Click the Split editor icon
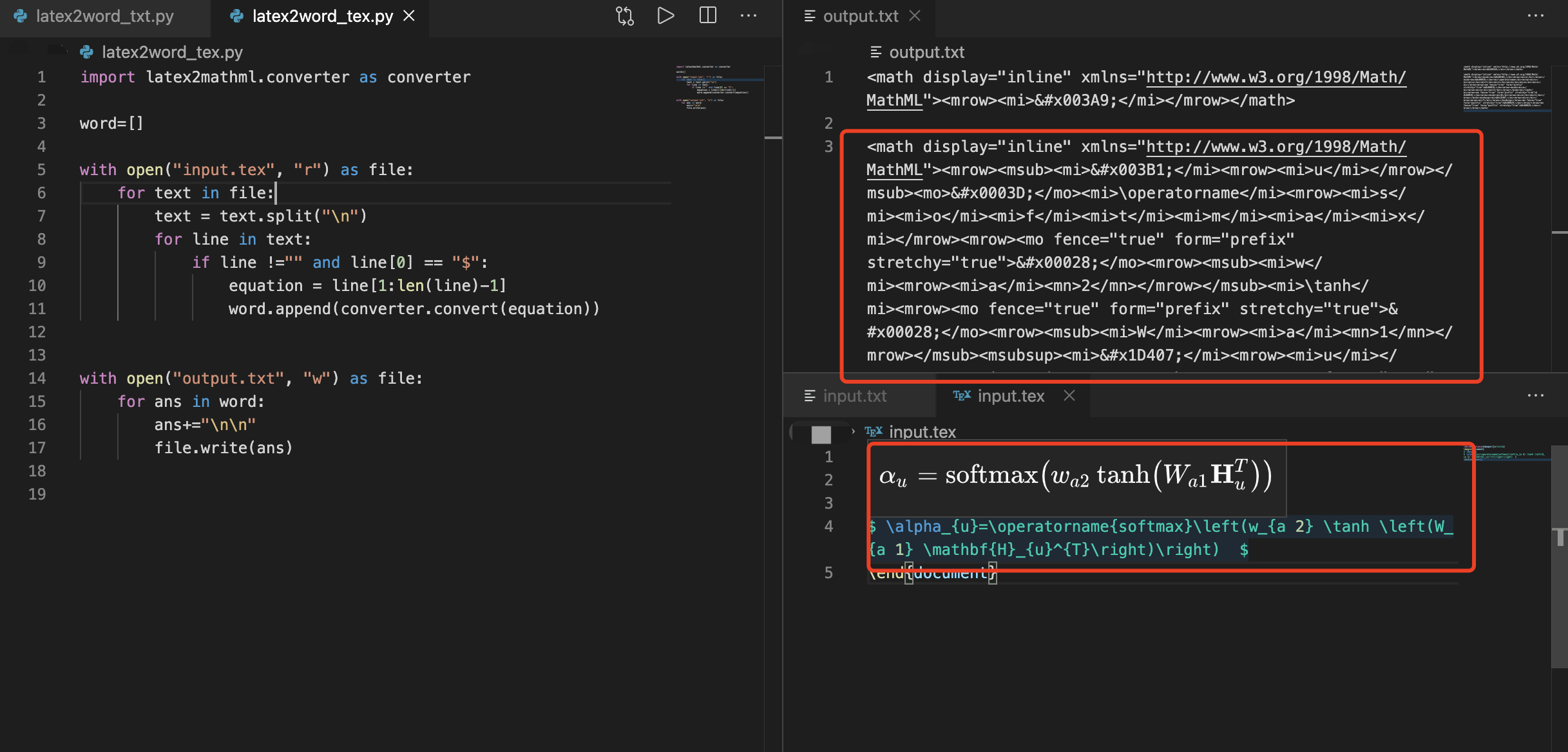 [x=707, y=16]
